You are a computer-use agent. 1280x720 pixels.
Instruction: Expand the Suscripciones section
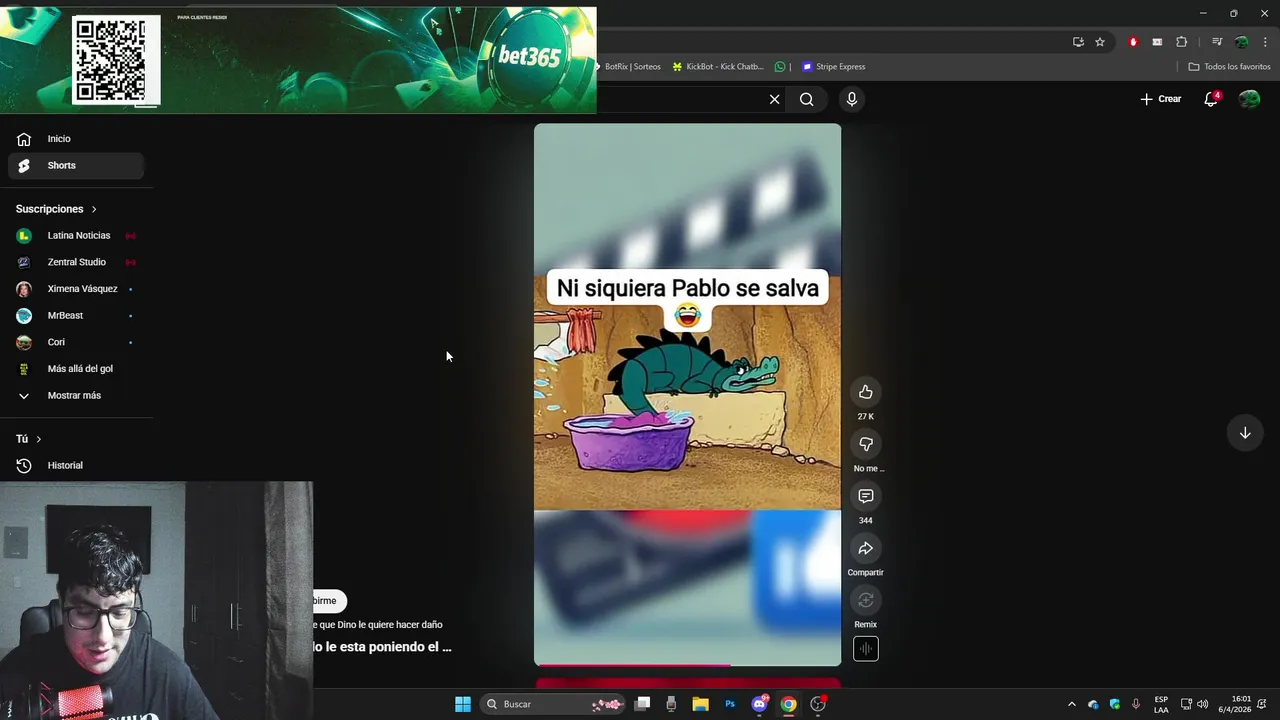[x=57, y=209]
